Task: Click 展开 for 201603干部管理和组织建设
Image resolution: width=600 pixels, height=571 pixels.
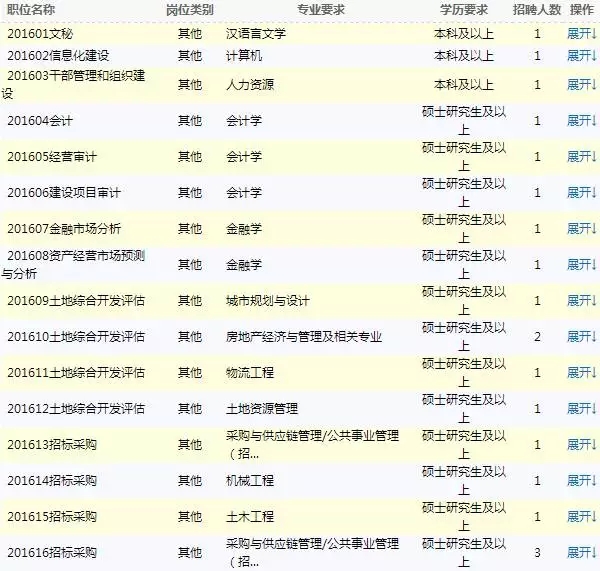Action: tap(581, 85)
